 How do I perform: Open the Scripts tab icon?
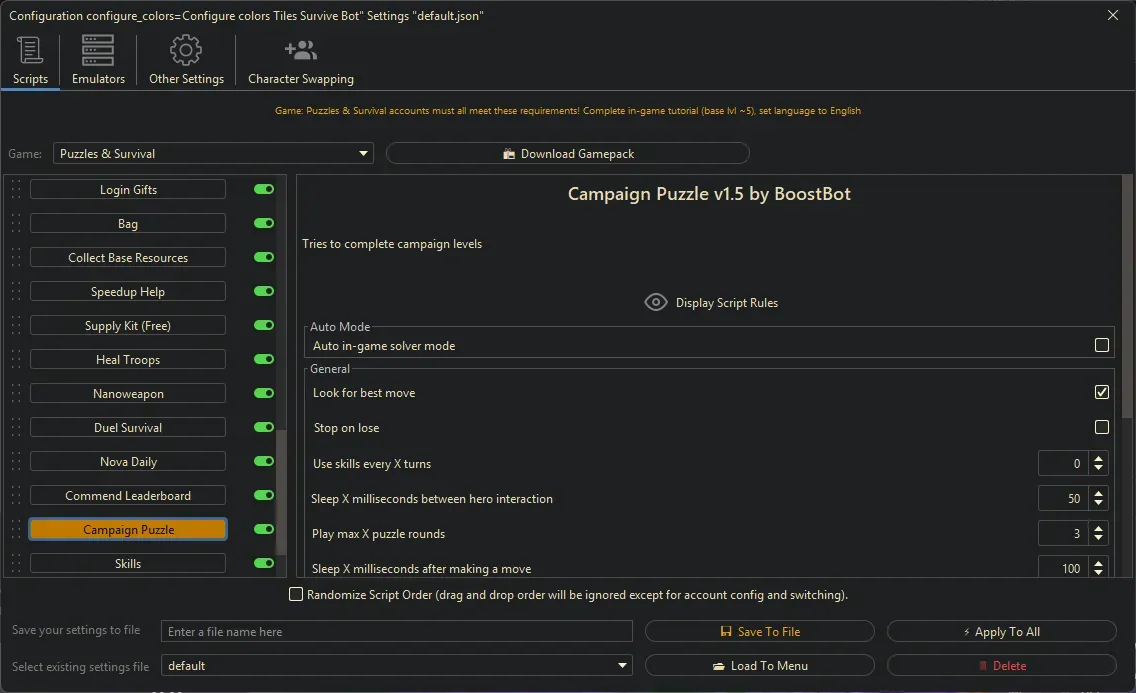(x=30, y=50)
